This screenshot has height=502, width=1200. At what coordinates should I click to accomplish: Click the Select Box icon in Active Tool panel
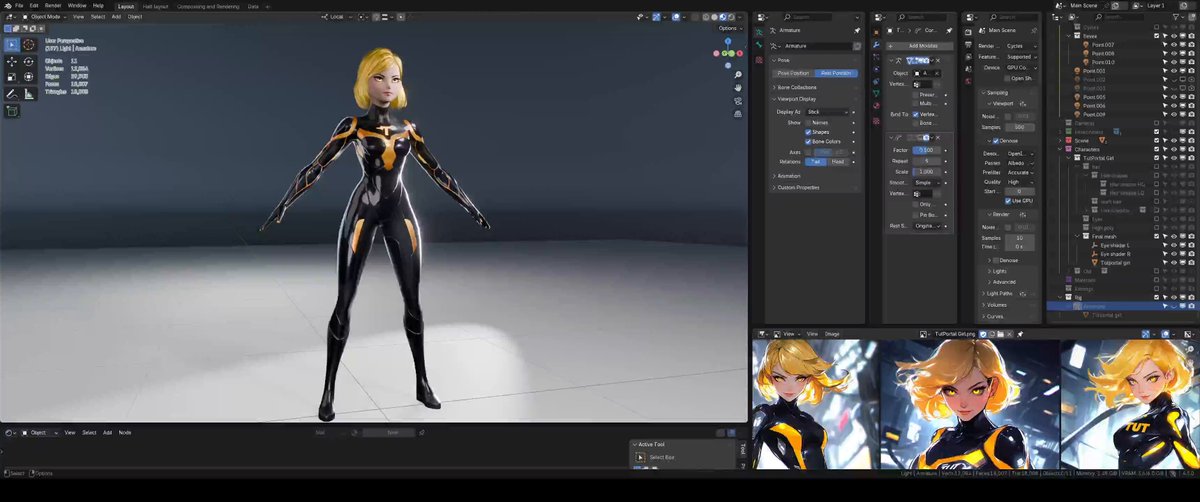click(x=641, y=457)
